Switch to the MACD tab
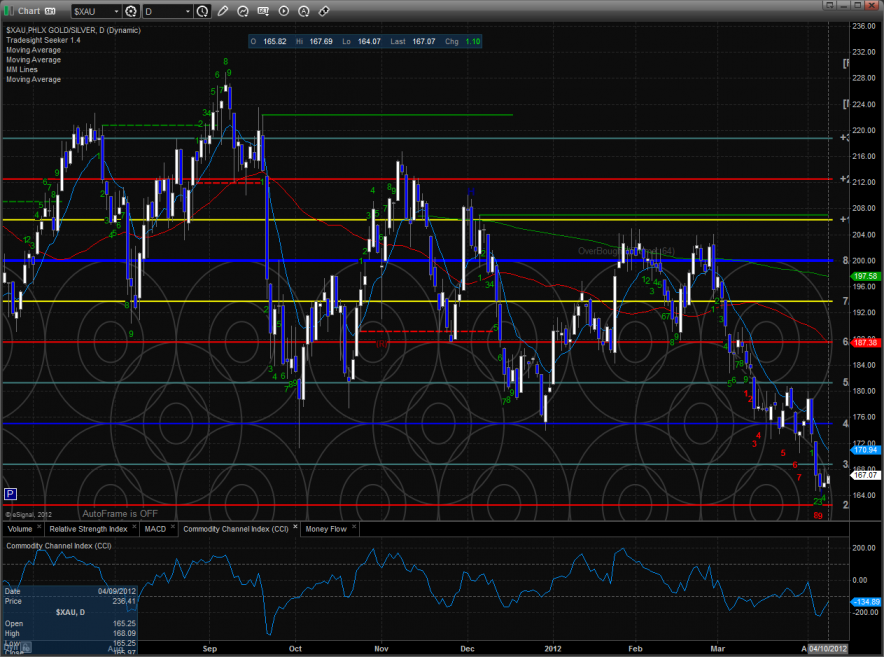The height and width of the screenshot is (657, 884). 155,528
